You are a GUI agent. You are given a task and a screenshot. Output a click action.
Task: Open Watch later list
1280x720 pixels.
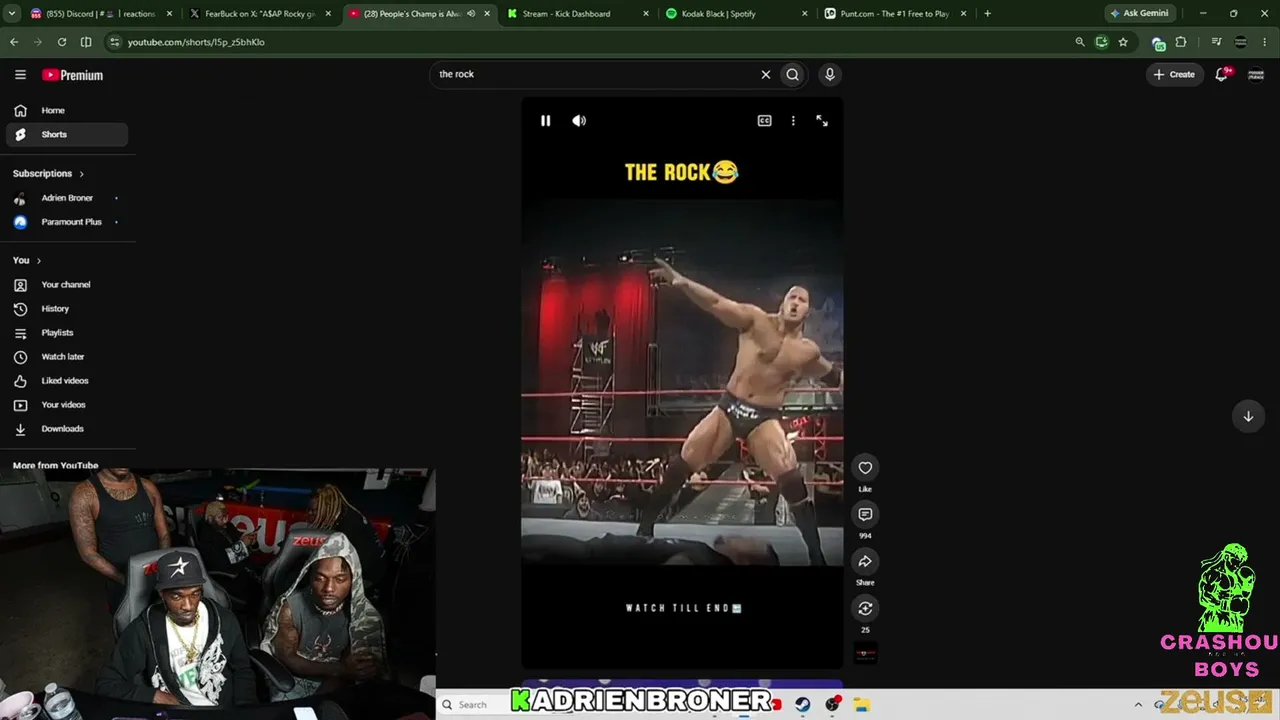coord(67,357)
